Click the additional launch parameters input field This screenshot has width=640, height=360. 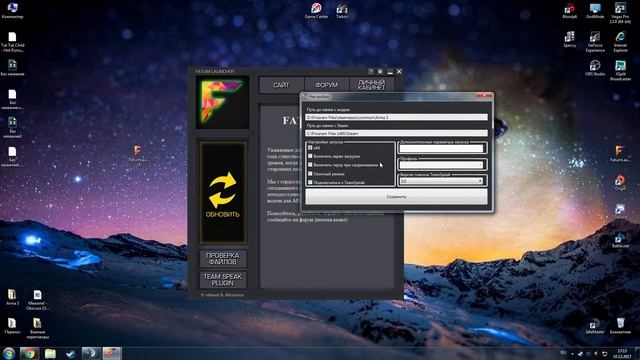coord(441,149)
